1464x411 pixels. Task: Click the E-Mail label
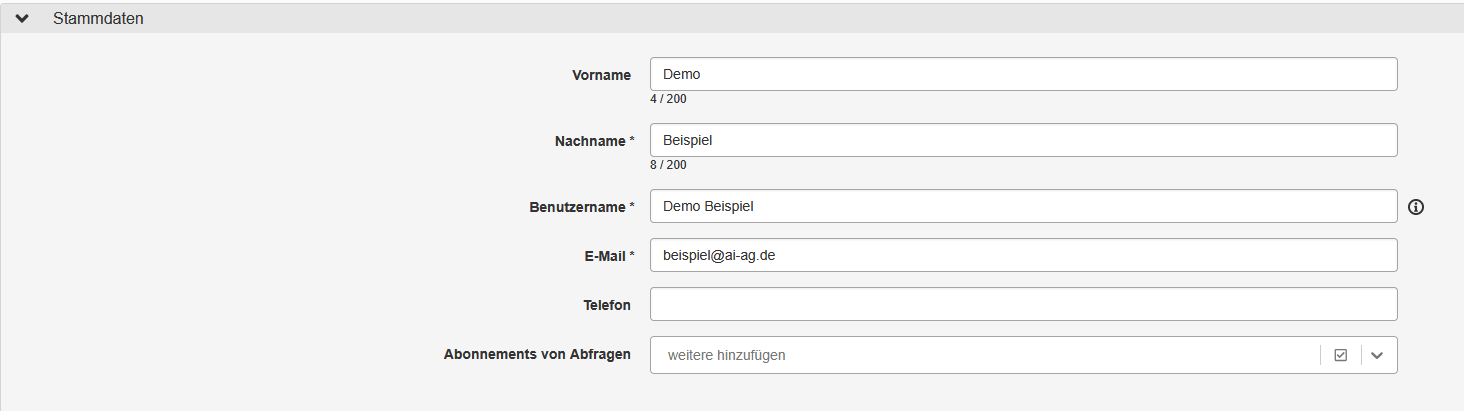[x=605, y=256]
